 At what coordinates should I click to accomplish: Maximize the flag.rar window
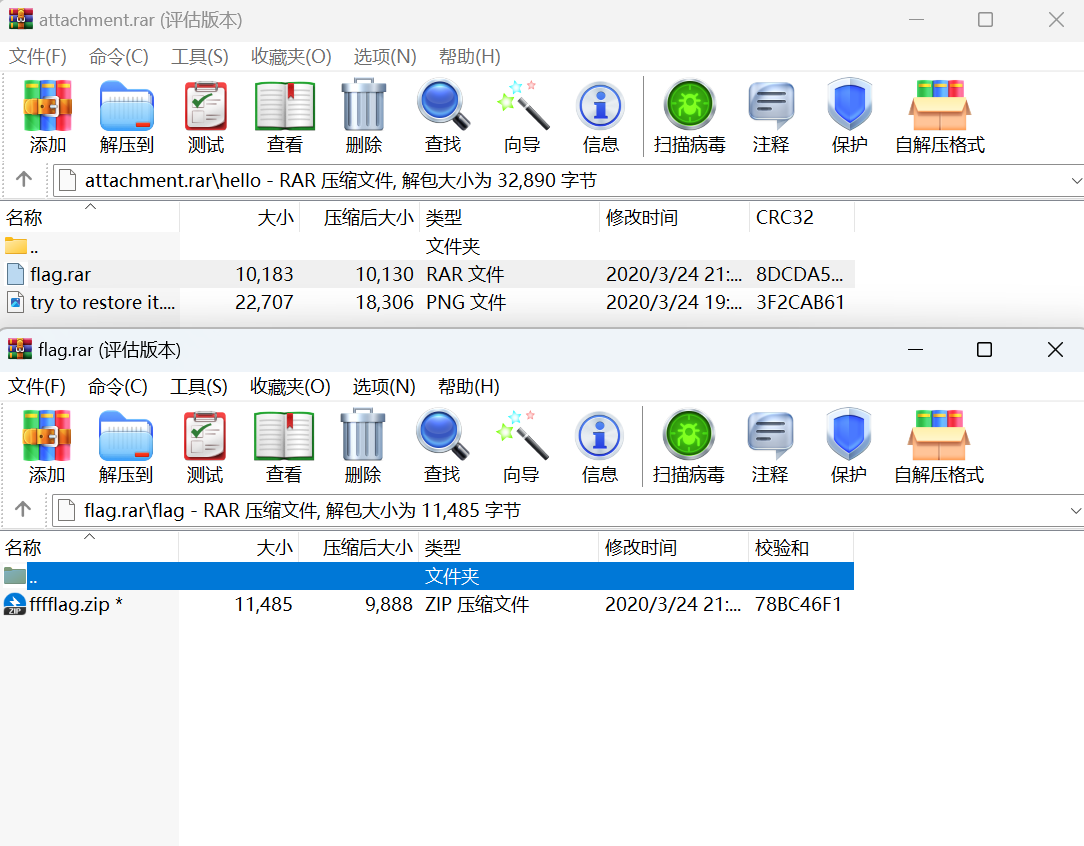pos(984,350)
